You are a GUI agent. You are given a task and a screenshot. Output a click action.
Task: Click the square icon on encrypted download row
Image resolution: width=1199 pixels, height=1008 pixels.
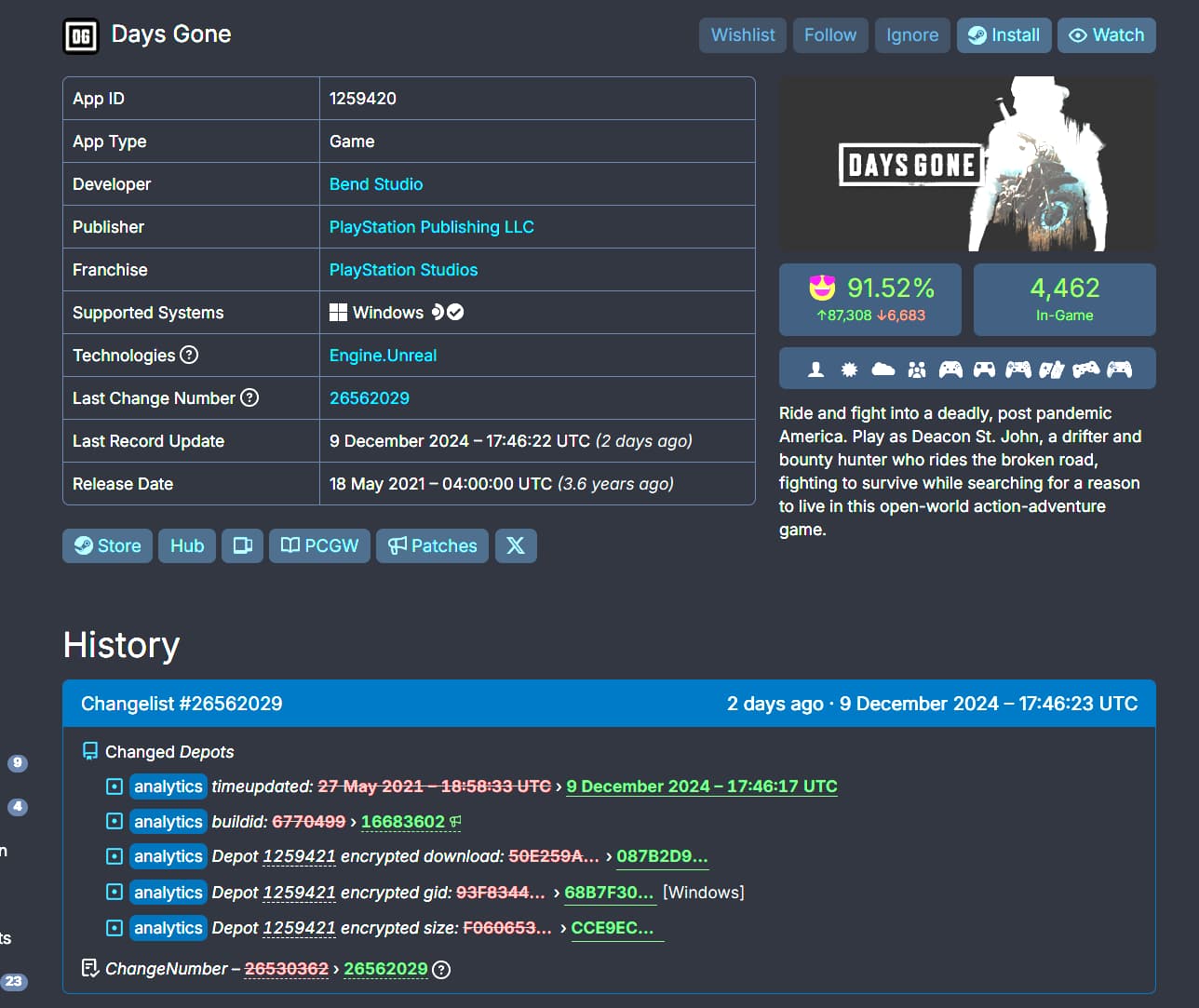(115, 856)
